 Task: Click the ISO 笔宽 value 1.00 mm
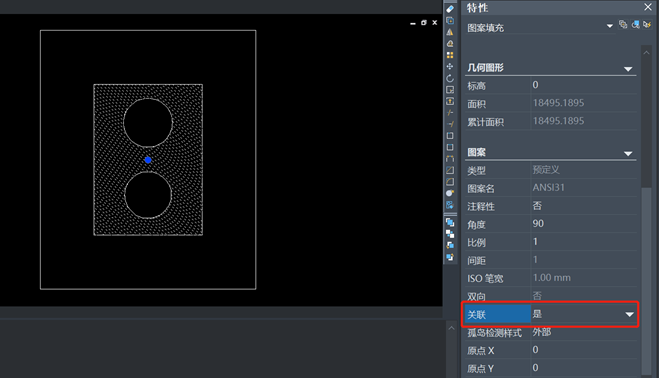pos(552,278)
